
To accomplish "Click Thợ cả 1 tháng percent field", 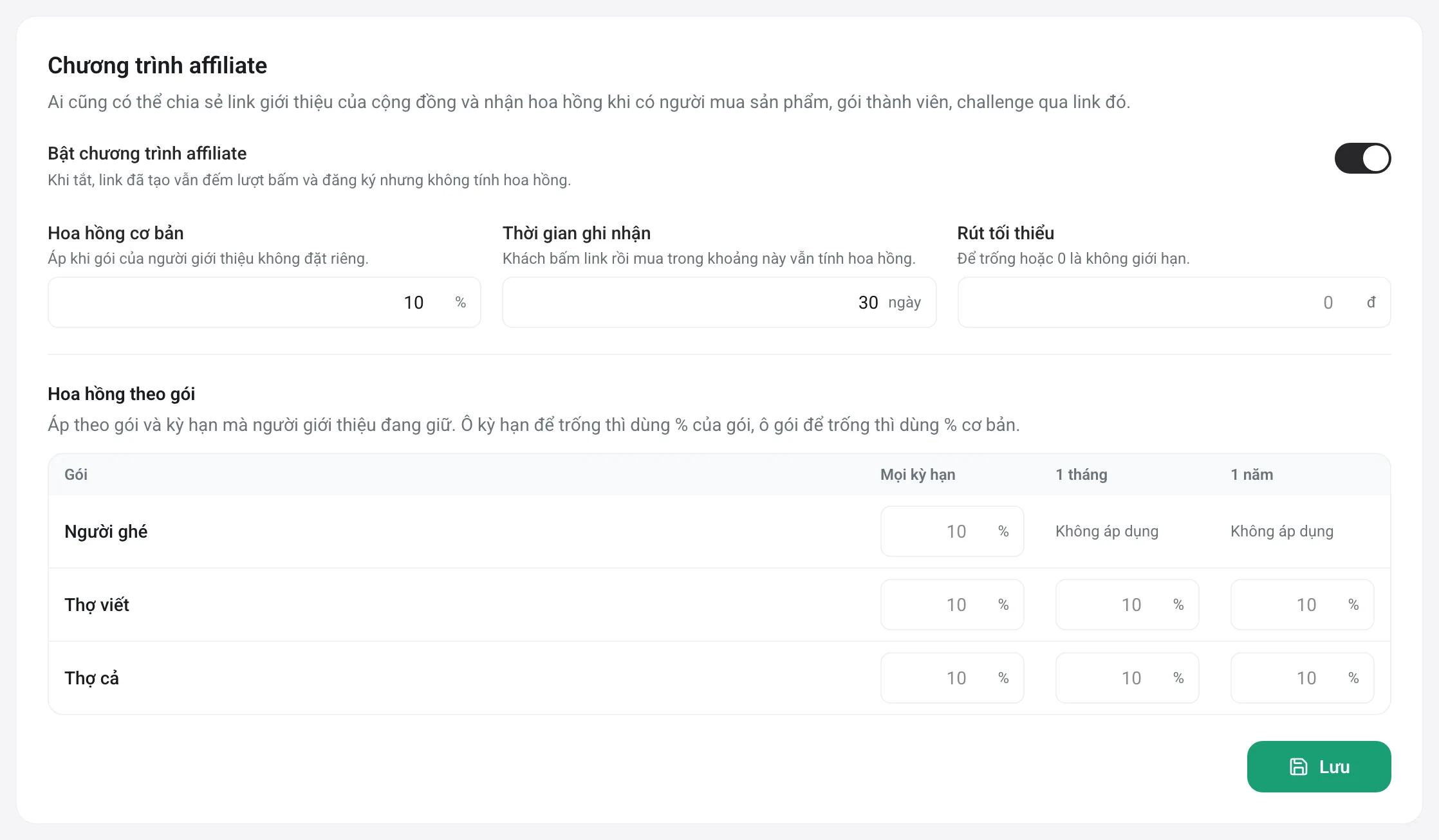I will 1127,678.
